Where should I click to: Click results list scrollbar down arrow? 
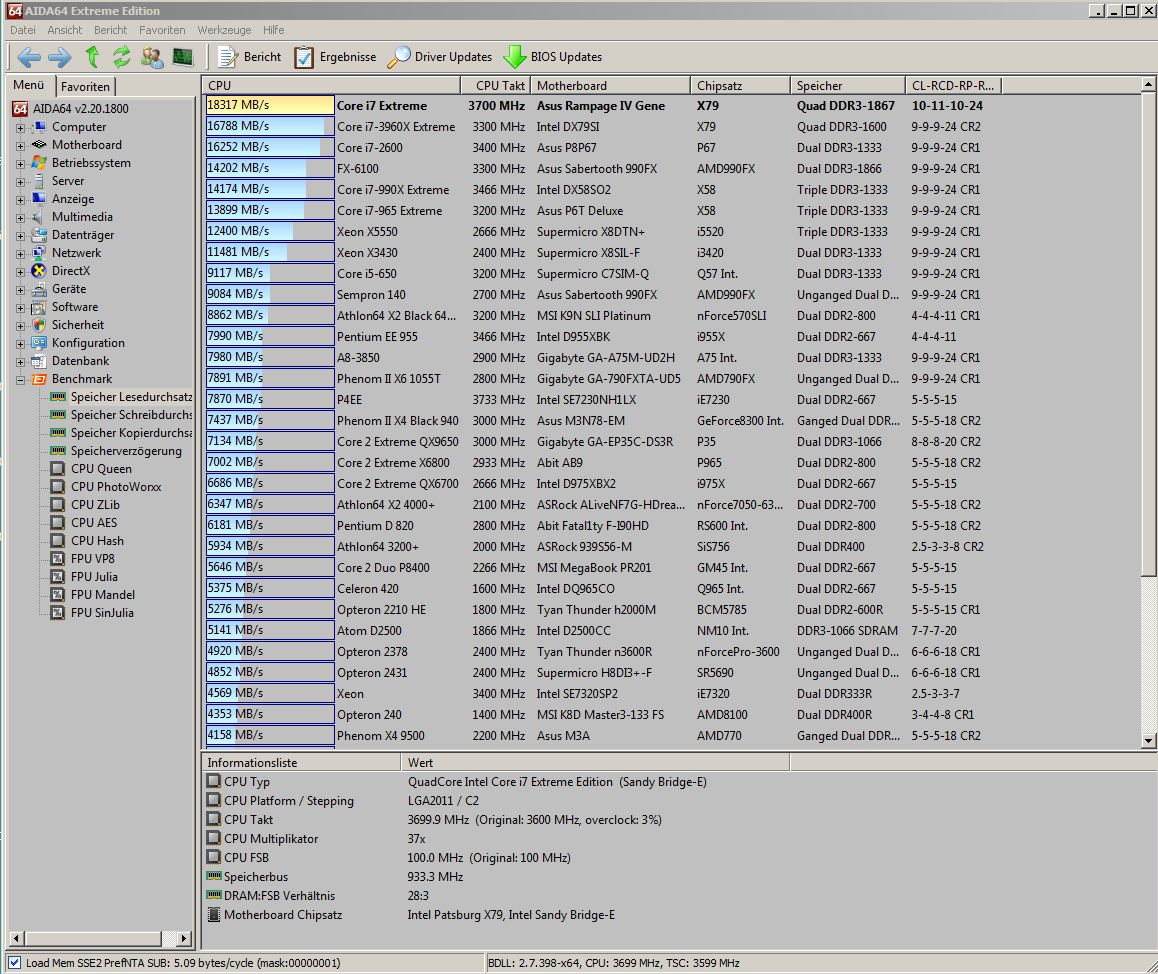click(x=1148, y=741)
